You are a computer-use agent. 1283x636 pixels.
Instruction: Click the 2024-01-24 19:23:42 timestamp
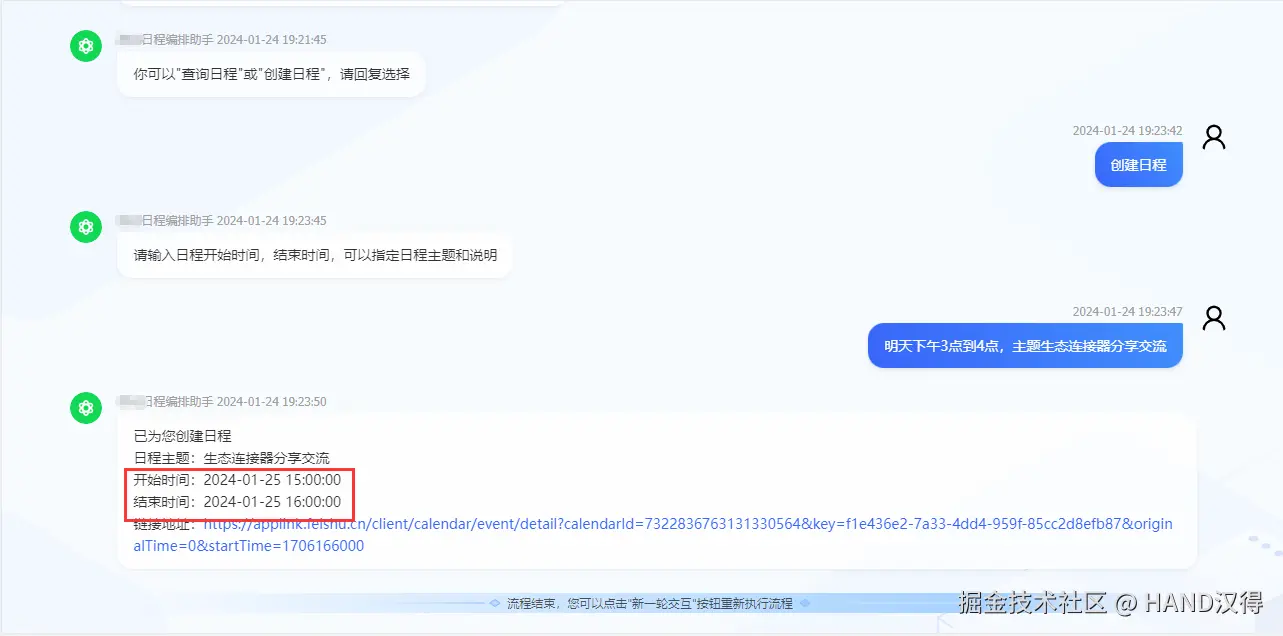pyautogui.click(x=1127, y=131)
